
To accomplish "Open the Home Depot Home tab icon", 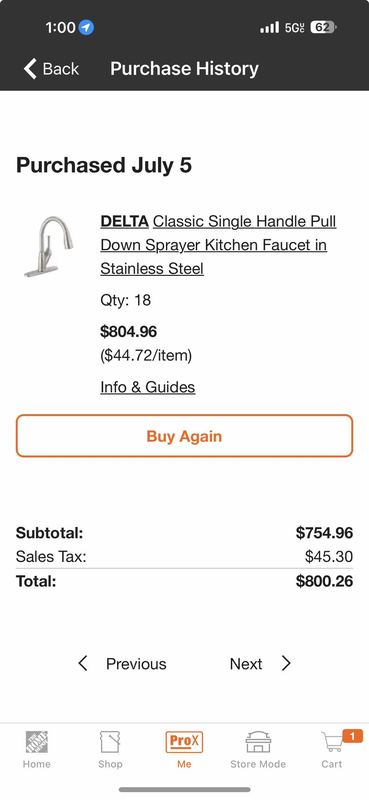I will tap(37, 742).
